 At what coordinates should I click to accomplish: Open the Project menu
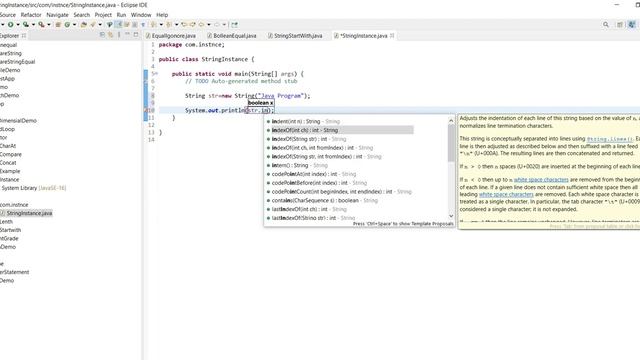point(103,15)
